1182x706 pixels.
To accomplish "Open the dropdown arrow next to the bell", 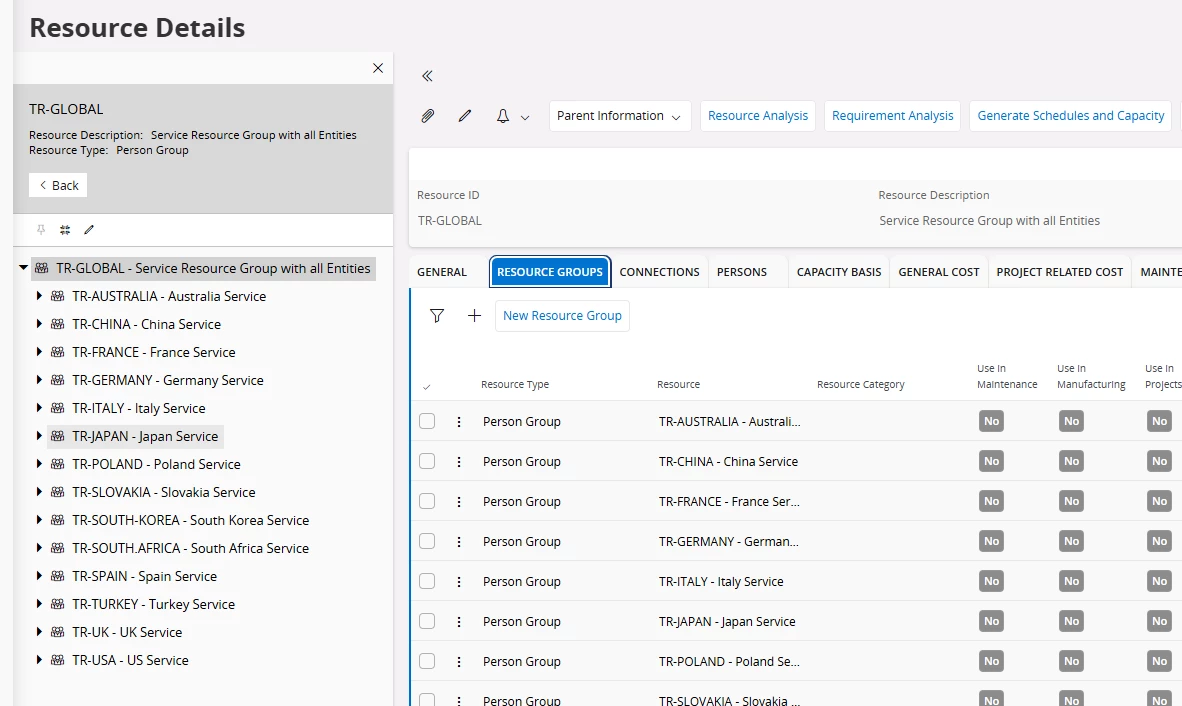I will point(525,118).
